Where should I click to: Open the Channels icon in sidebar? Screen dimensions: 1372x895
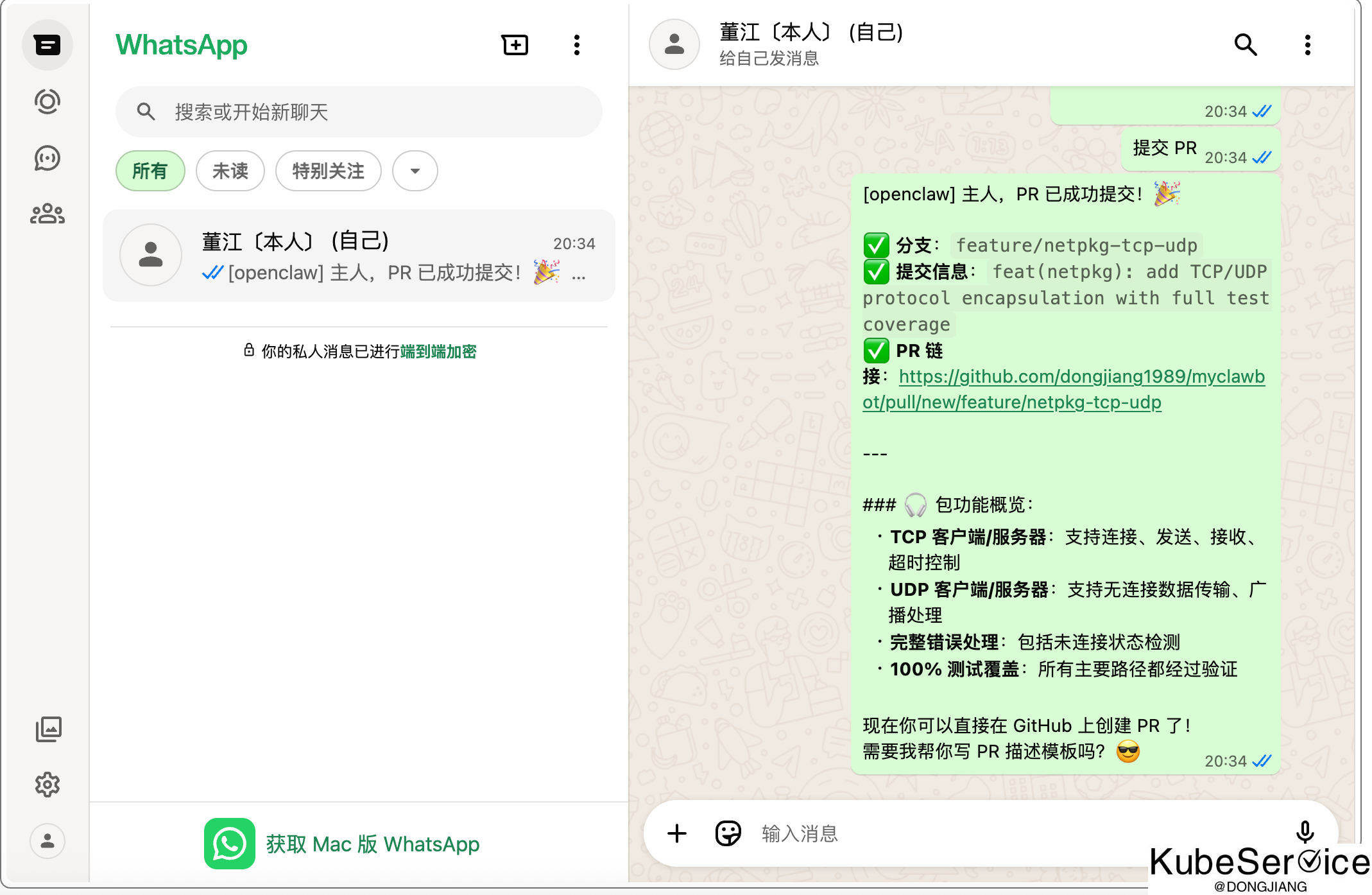tap(47, 158)
